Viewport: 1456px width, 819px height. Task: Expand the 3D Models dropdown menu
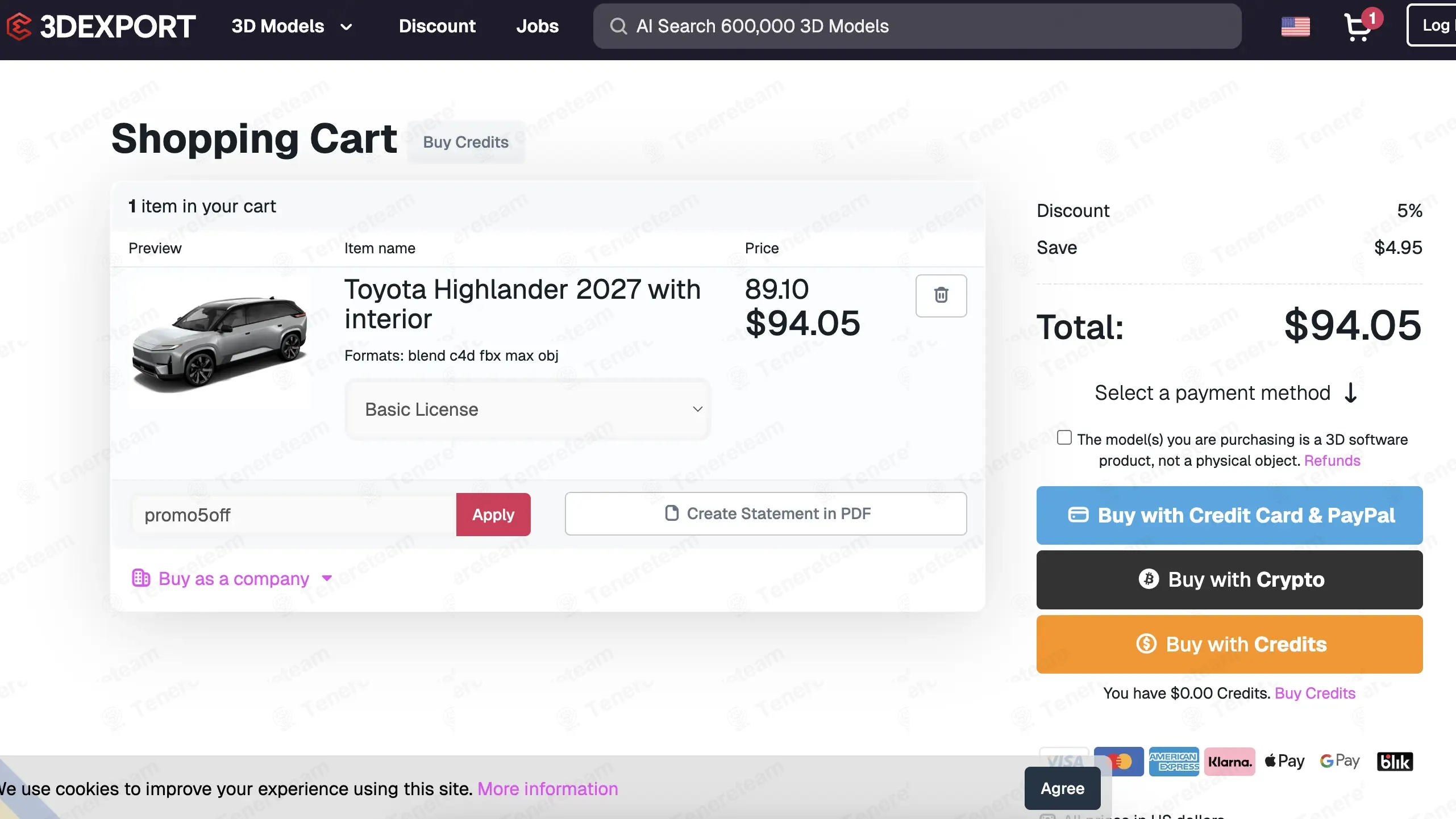[x=292, y=26]
